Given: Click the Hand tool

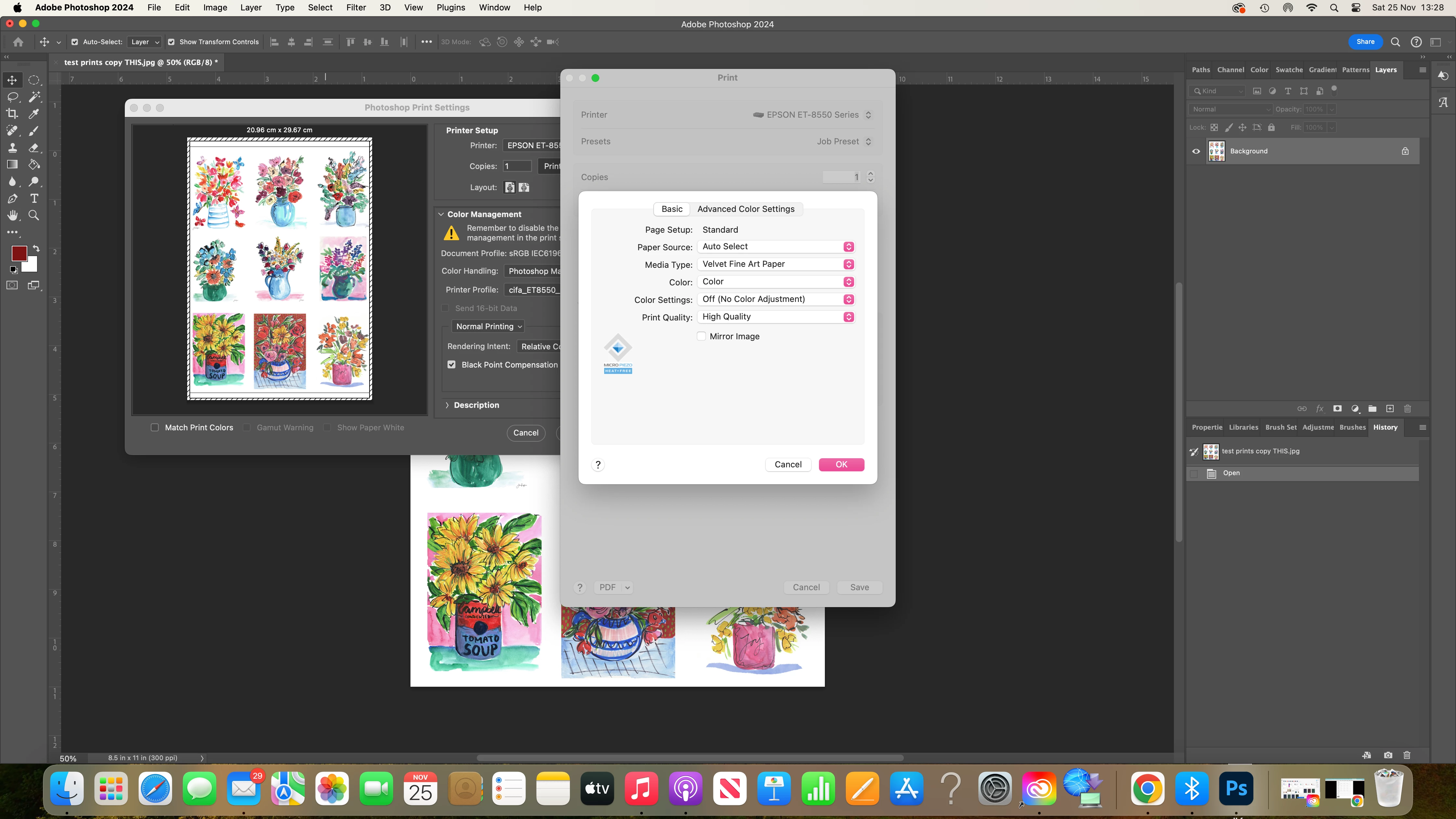Looking at the screenshot, I should click(x=12, y=215).
